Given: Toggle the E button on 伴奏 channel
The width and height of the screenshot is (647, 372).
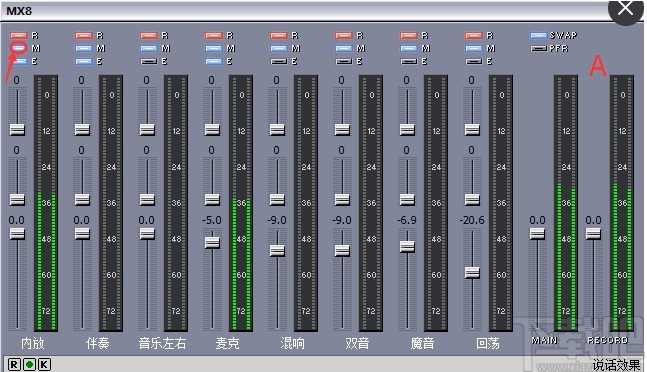Looking at the screenshot, I should tap(84, 61).
